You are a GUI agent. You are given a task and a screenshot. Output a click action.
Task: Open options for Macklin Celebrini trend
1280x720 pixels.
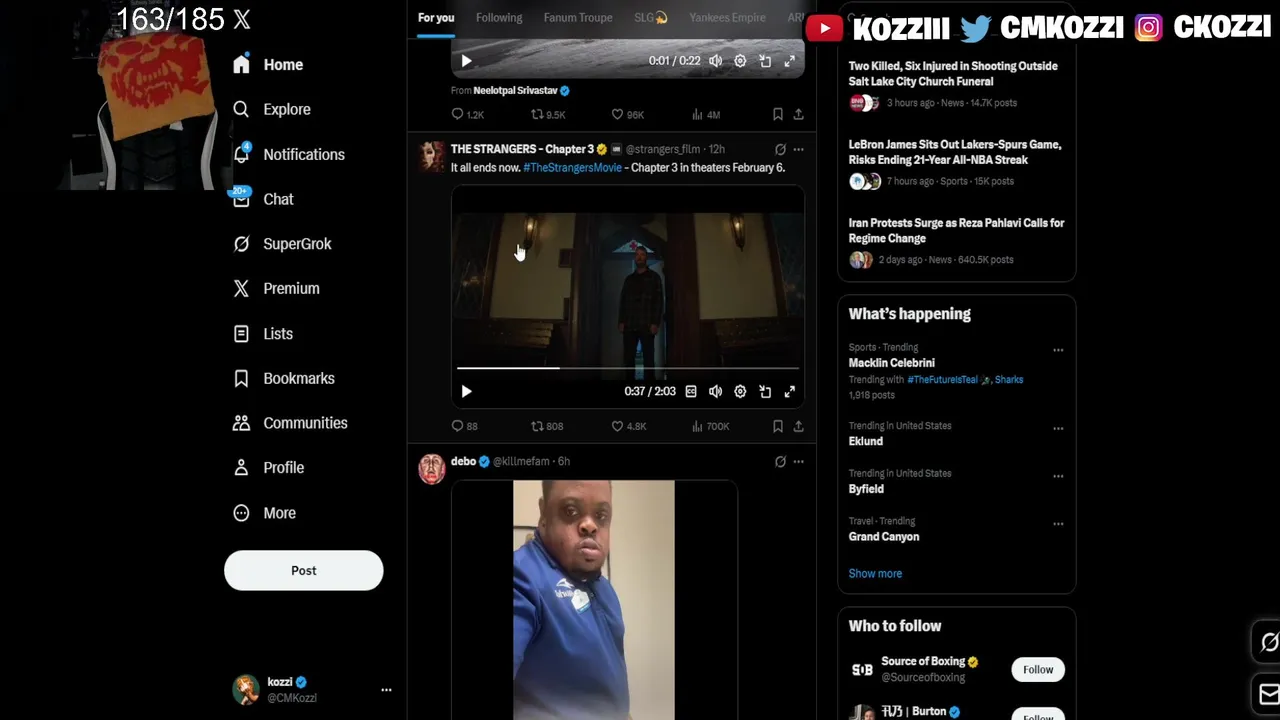pos(1058,351)
